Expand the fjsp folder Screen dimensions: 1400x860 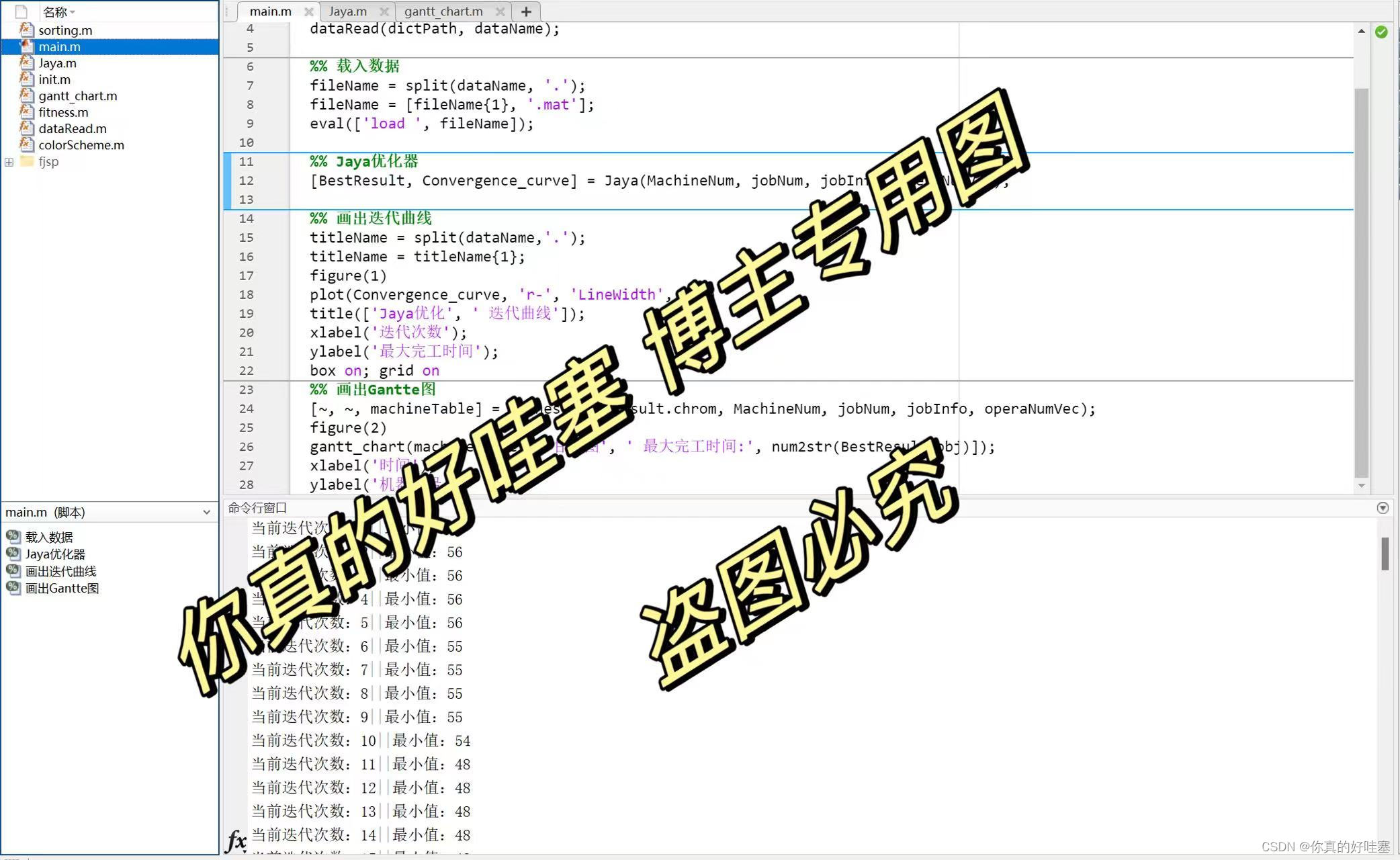pos(9,162)
